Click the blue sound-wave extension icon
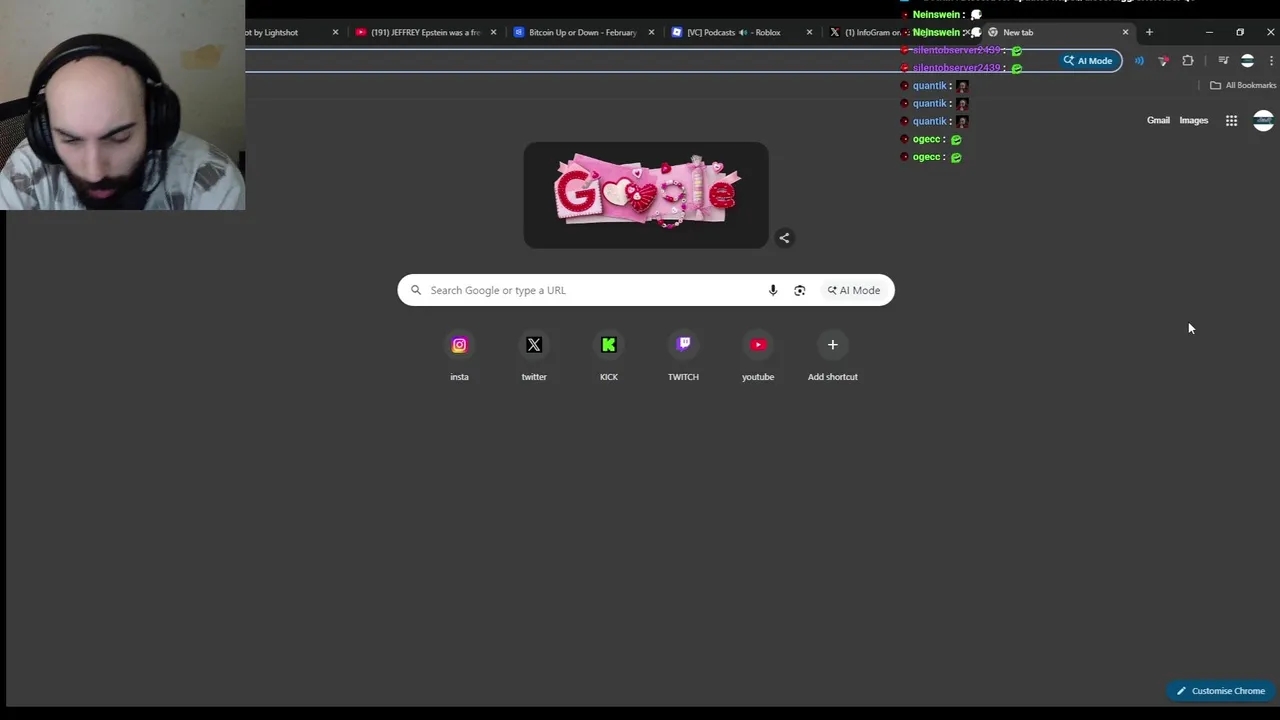The height and width of the screenshot is (720, 1280). coord(1139,61)
